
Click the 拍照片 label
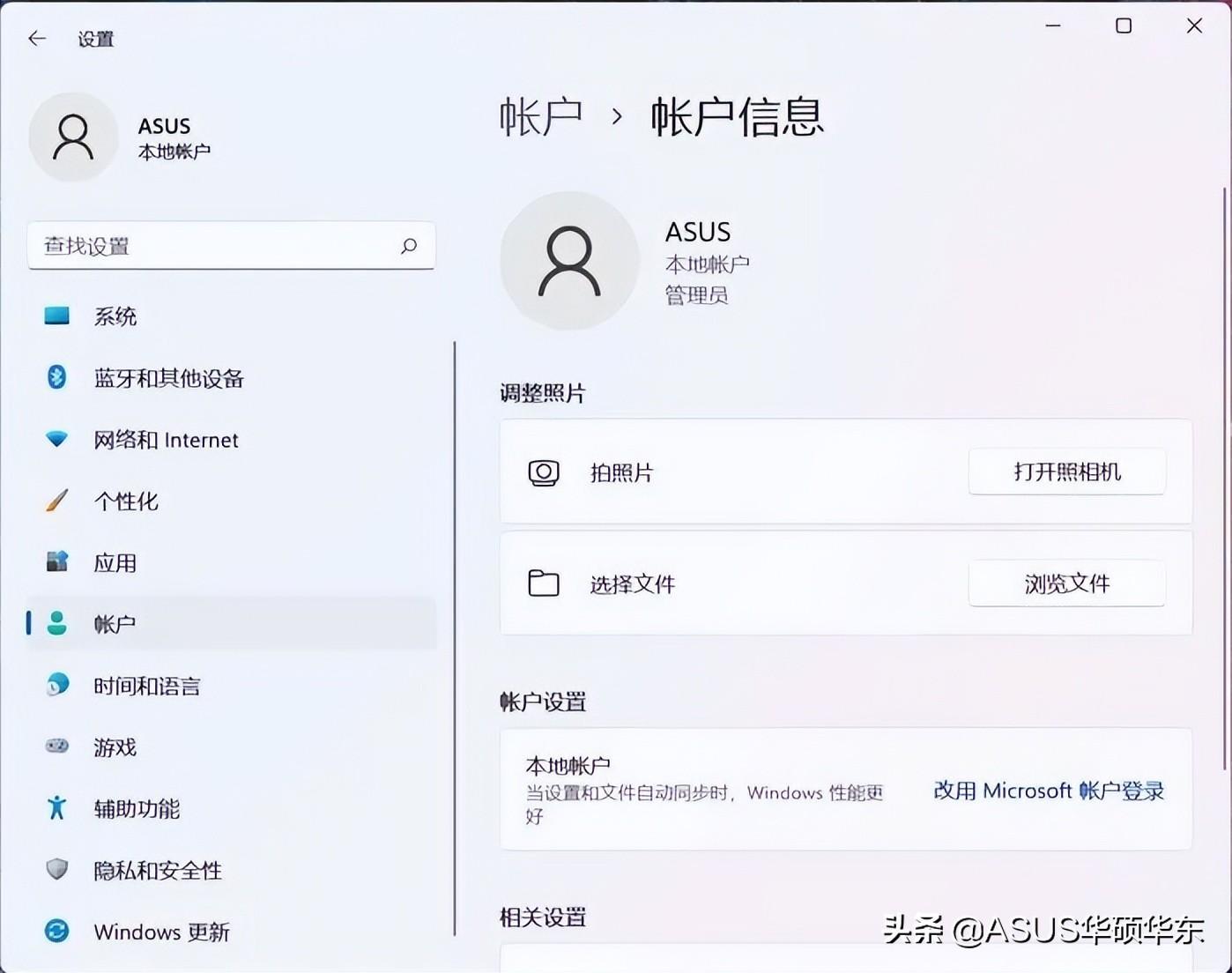(622, 472)
